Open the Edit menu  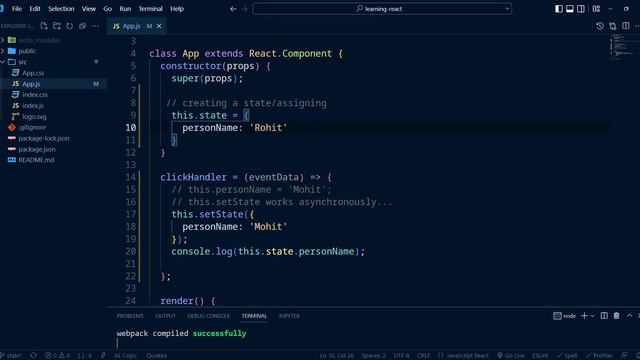(x=35, y=9)
